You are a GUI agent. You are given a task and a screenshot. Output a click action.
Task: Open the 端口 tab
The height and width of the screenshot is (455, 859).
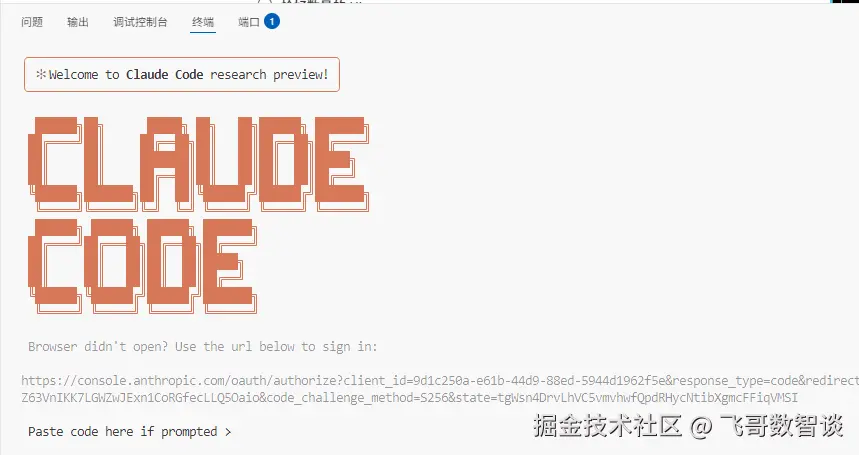point(249,22)
